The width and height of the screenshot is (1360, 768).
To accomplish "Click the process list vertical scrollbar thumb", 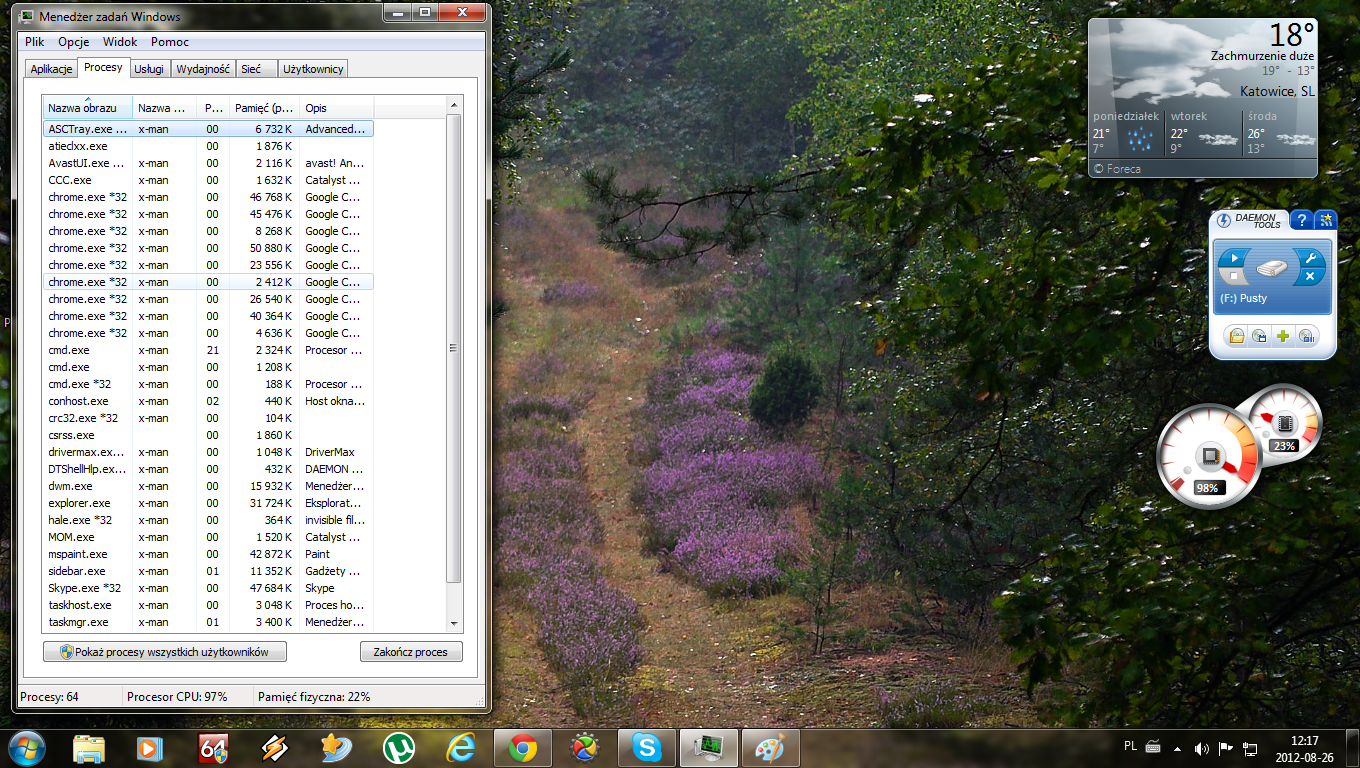I will point(454,348).
